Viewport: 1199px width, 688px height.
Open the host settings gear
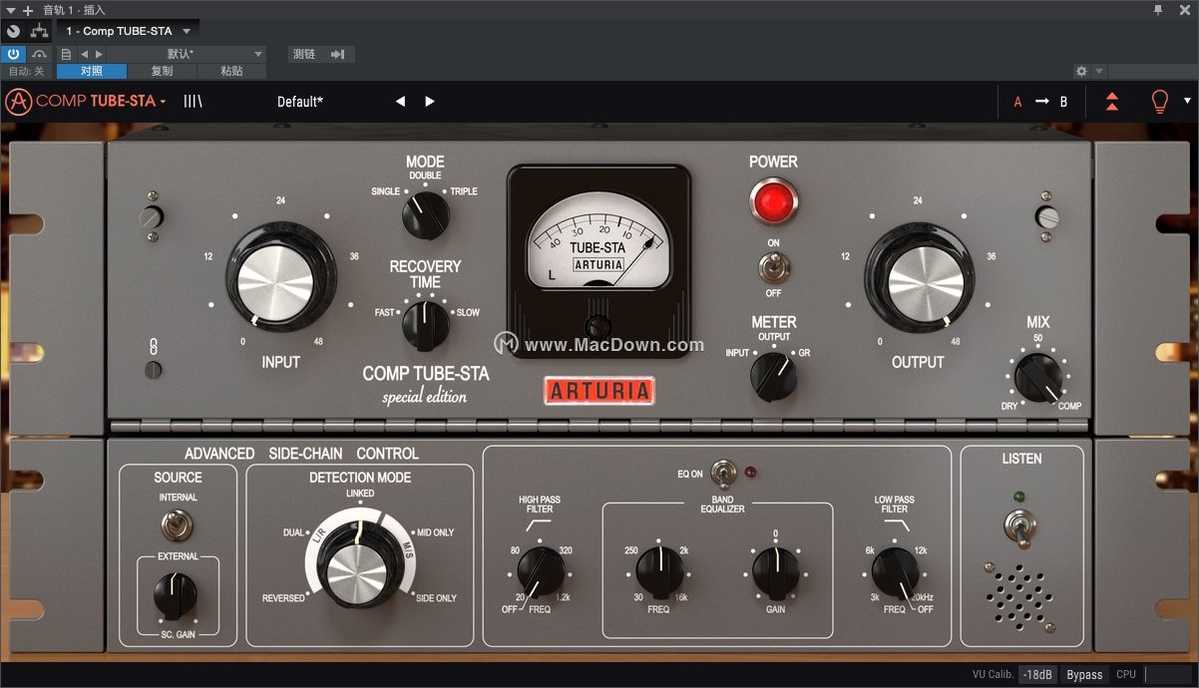(x=1081, y=71)
